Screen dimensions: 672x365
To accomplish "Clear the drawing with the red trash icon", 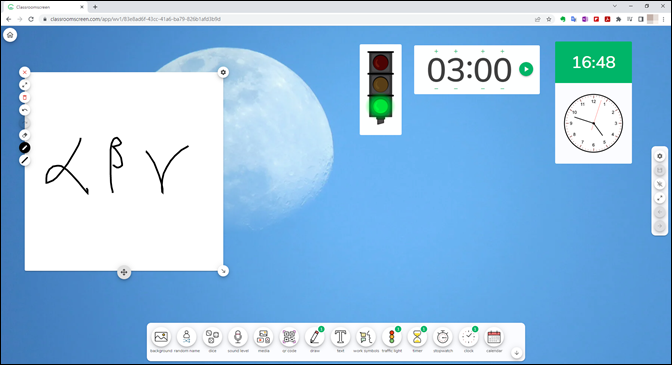I will 25,98.
